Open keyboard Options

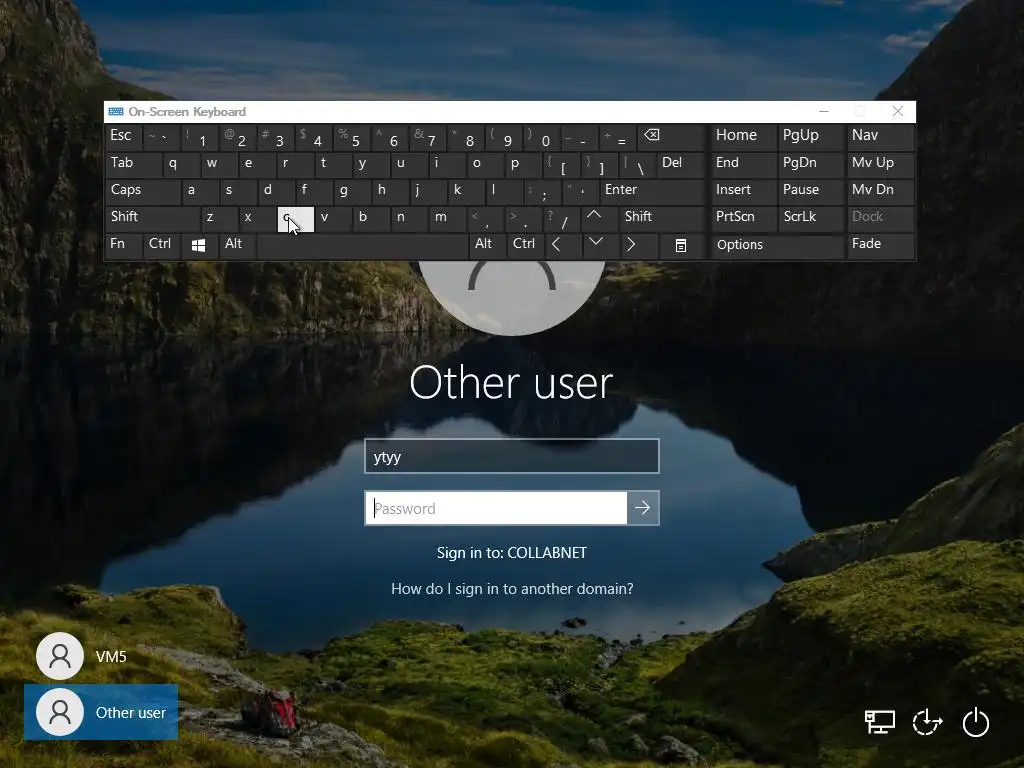[x=777, y=246]
